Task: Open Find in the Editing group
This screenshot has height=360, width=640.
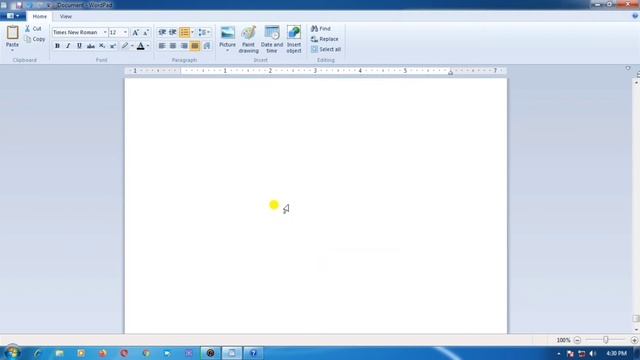Action: [321, 29]
